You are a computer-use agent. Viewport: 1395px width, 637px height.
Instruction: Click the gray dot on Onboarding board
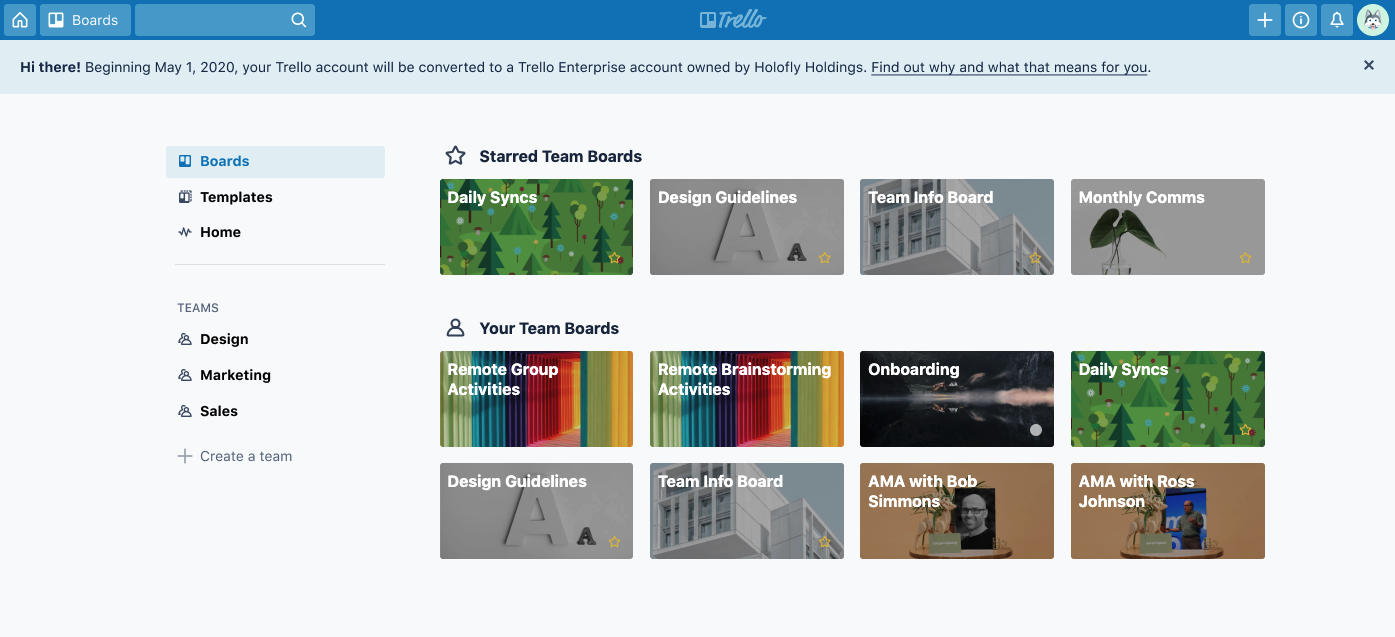(1036, 430)
